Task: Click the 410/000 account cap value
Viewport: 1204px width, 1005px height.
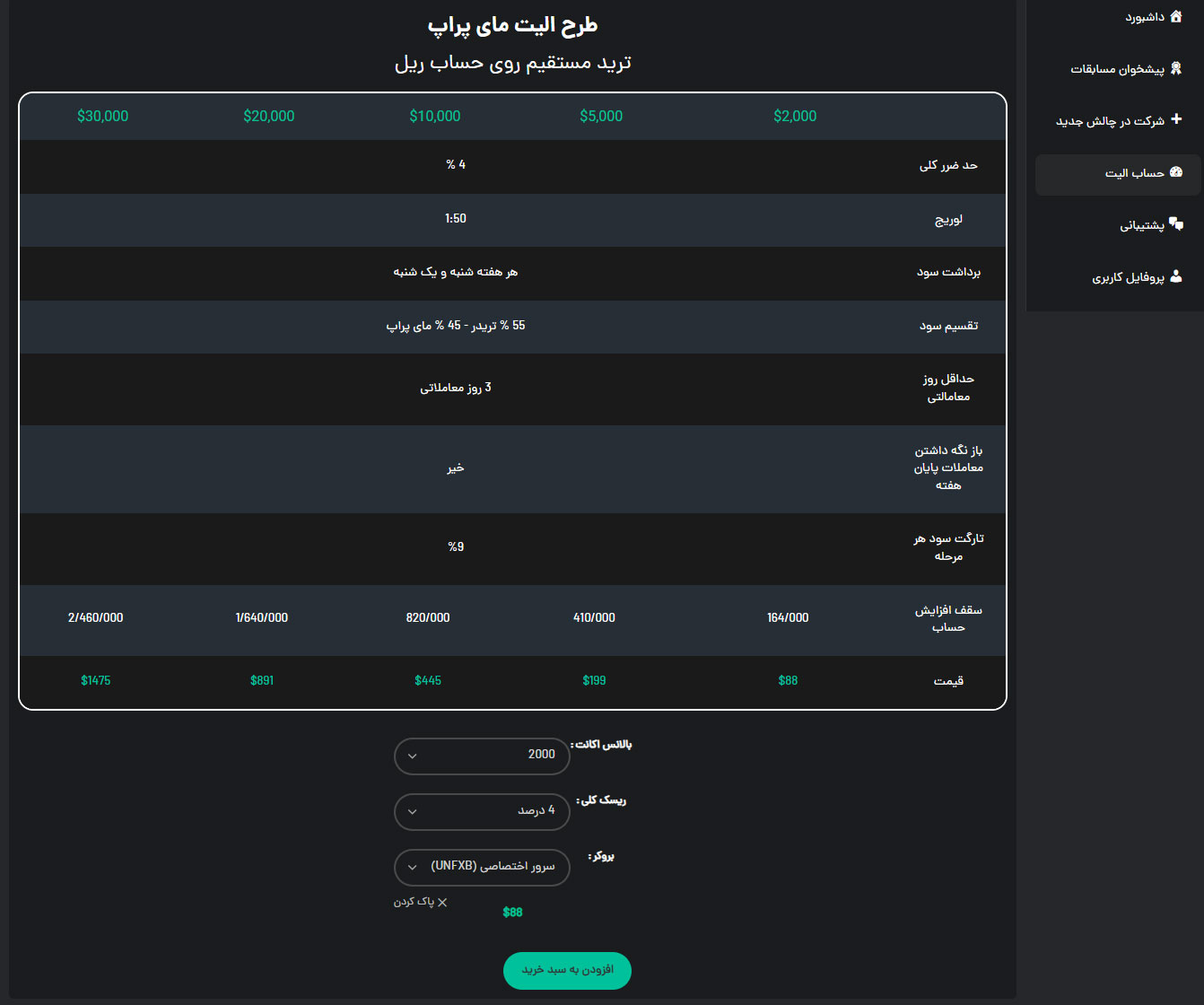Action: [594, 617]
